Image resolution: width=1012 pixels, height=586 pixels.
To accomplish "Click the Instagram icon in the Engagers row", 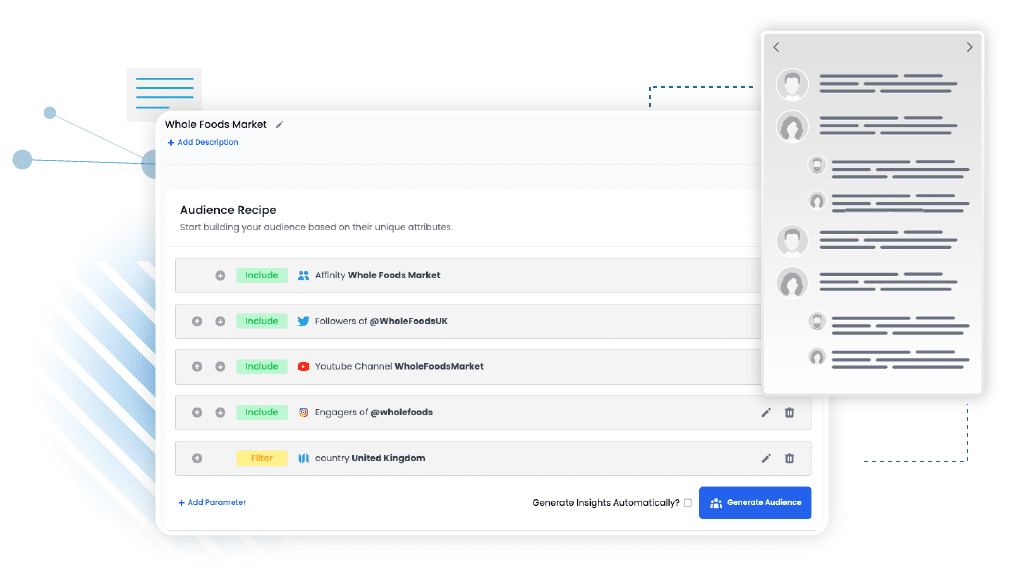I will 303,412.
